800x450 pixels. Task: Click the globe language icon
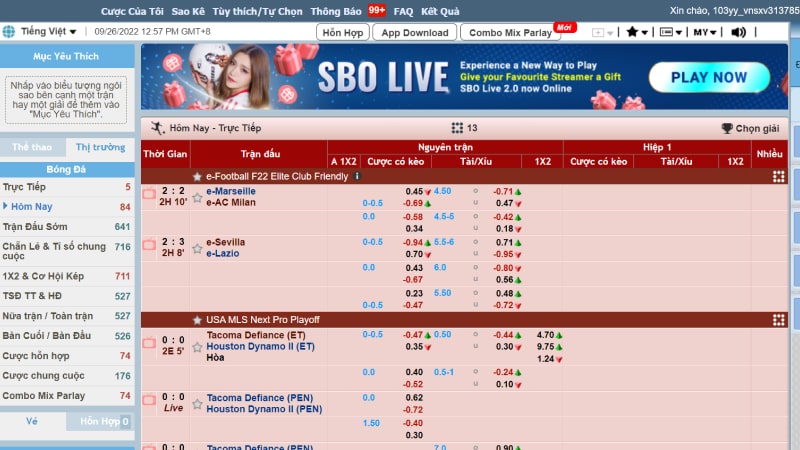click(9, 32)
